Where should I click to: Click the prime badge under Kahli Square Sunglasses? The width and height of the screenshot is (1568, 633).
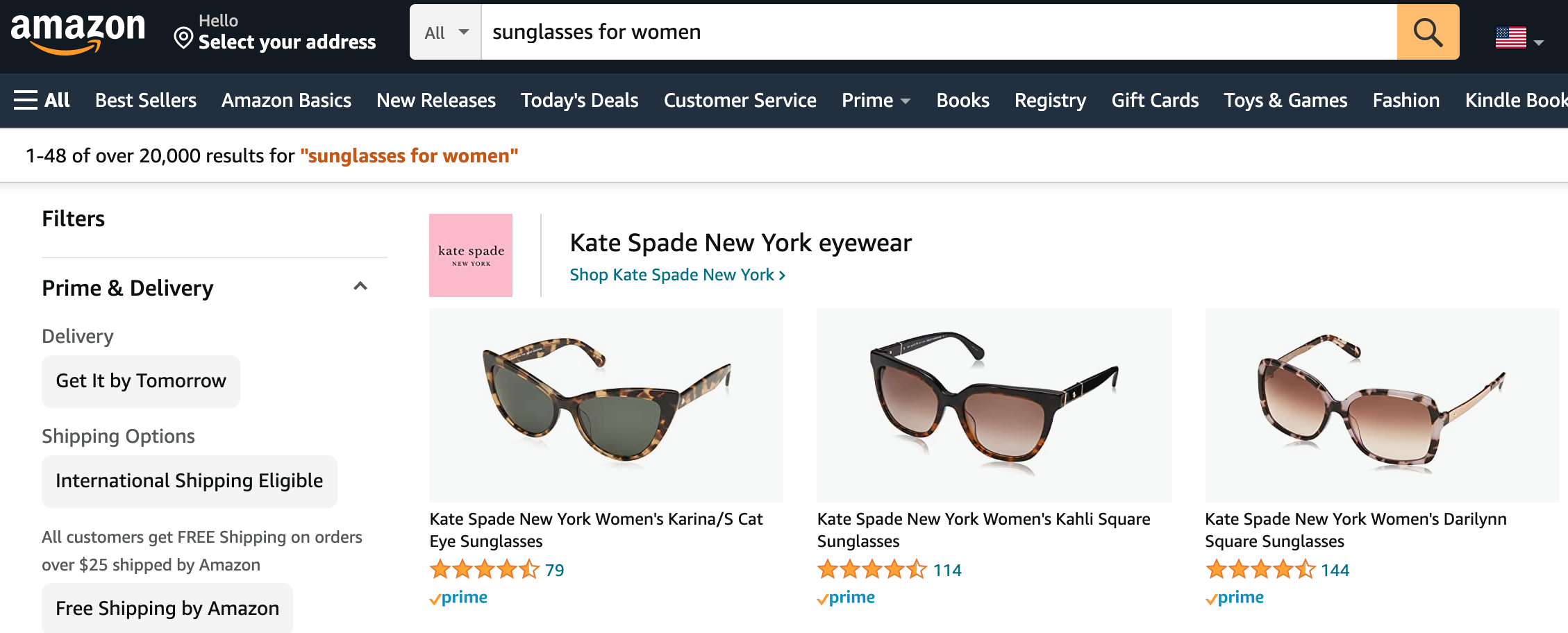[x=846, y=597]
